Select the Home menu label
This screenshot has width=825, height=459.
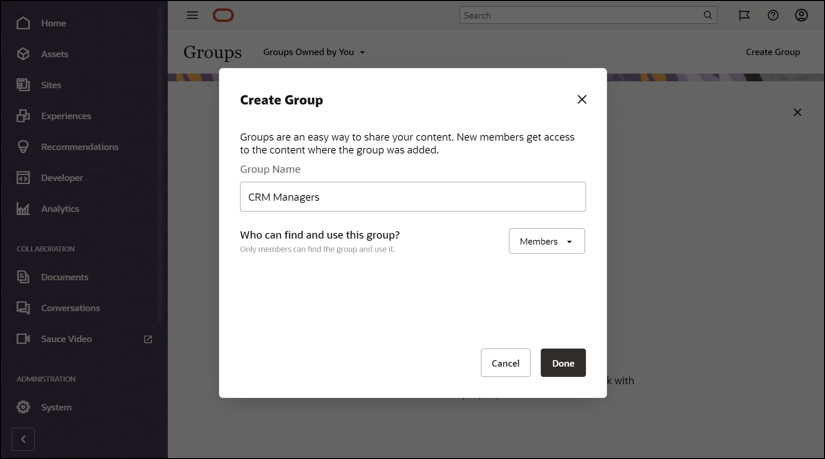tap(54, 23)
